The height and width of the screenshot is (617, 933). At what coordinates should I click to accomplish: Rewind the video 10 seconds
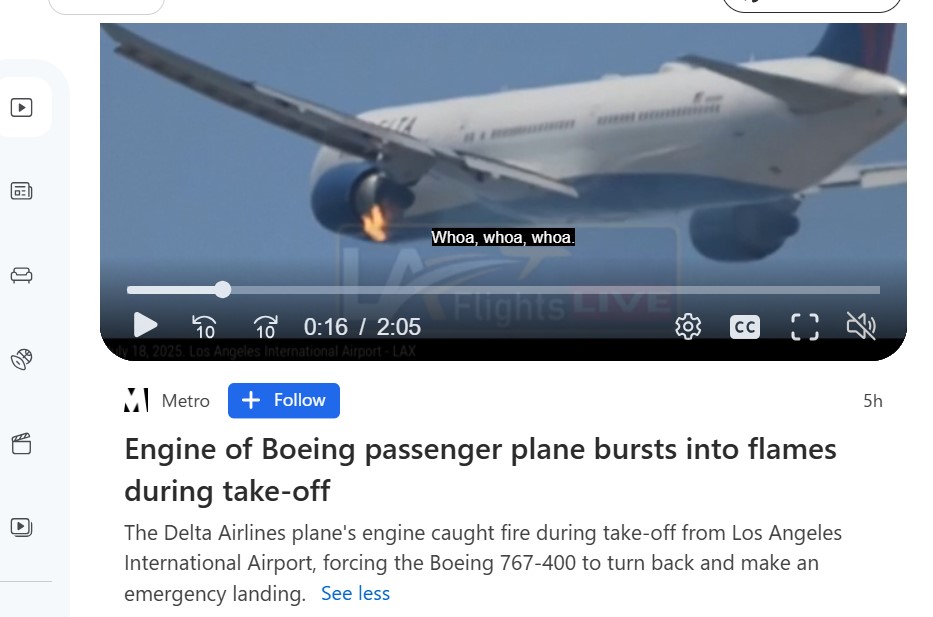[x=205, y=327]
